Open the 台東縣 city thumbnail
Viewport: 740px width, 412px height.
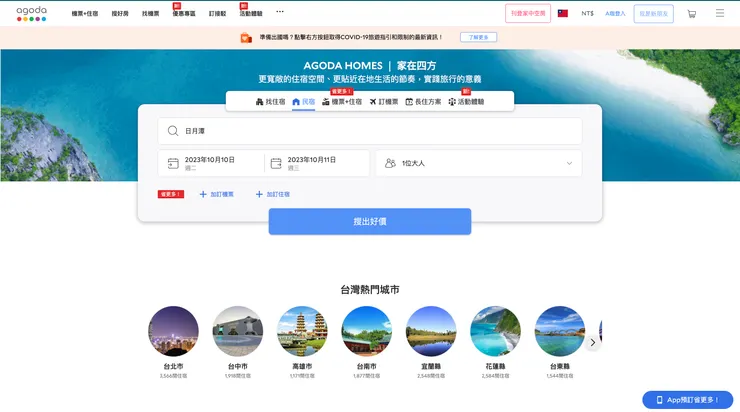tap(560, 331)
